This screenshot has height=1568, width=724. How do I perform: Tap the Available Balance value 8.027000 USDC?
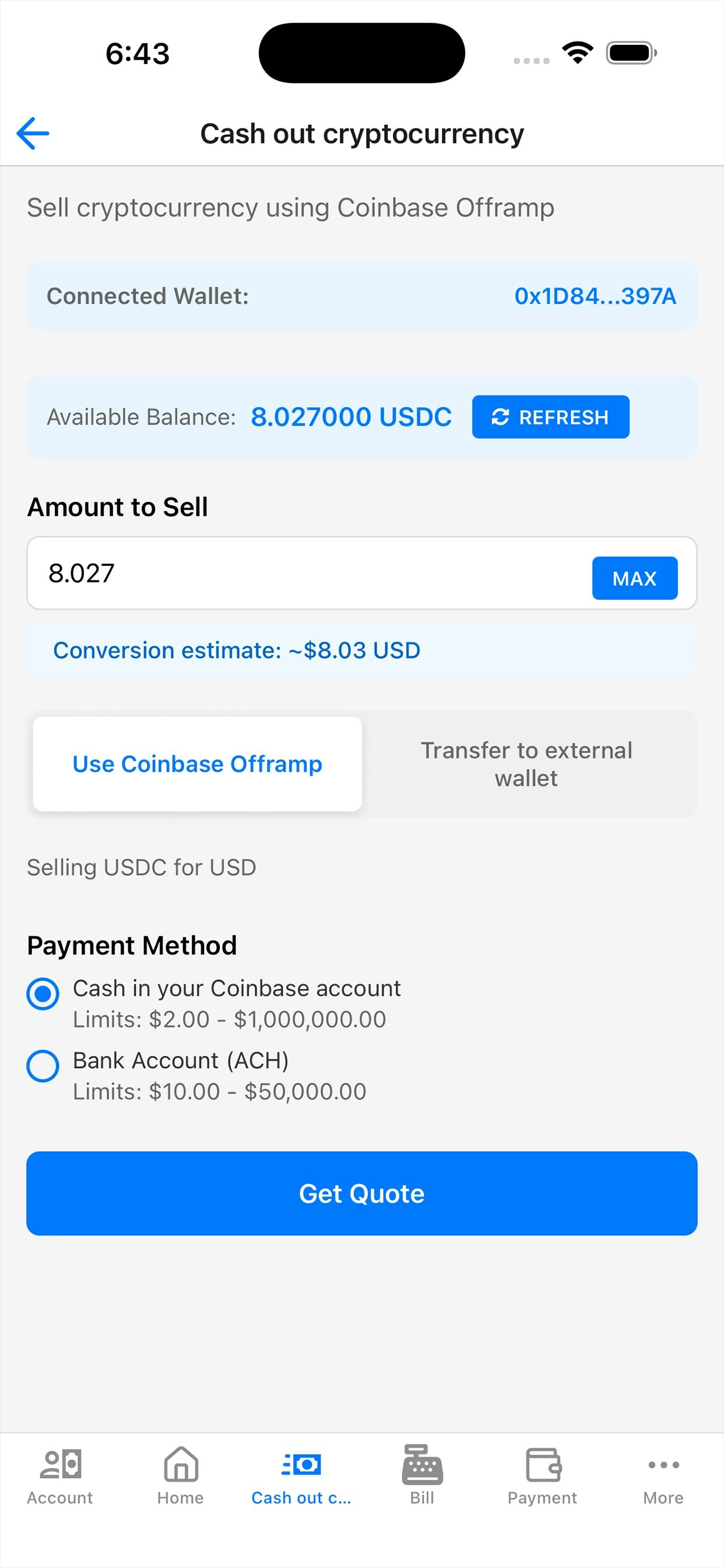[350, 417]
